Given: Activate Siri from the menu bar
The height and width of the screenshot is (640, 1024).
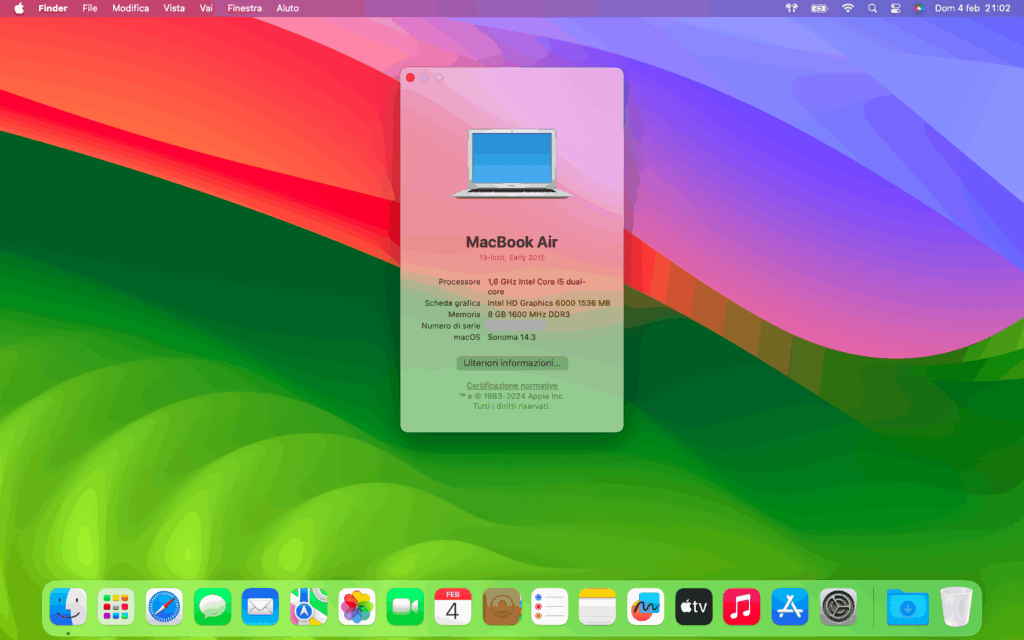Looking at the screenshot, I should tap(918, 8).
